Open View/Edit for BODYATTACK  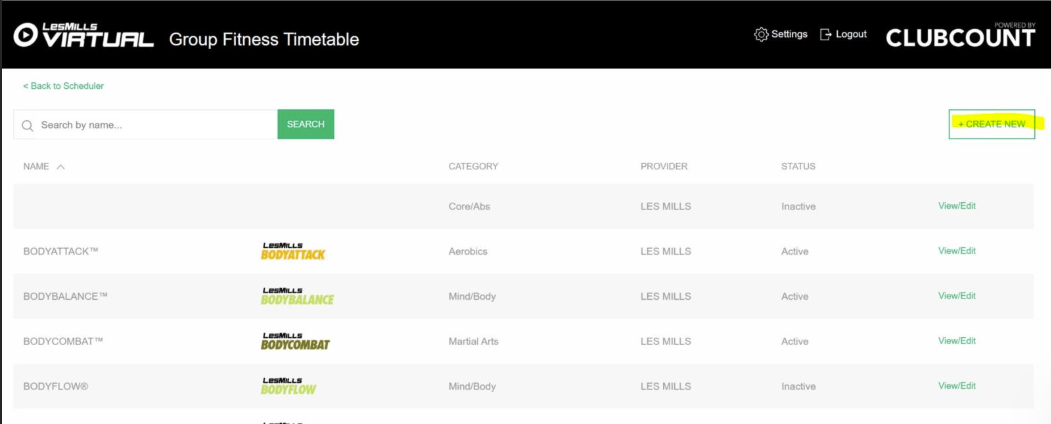956,251
